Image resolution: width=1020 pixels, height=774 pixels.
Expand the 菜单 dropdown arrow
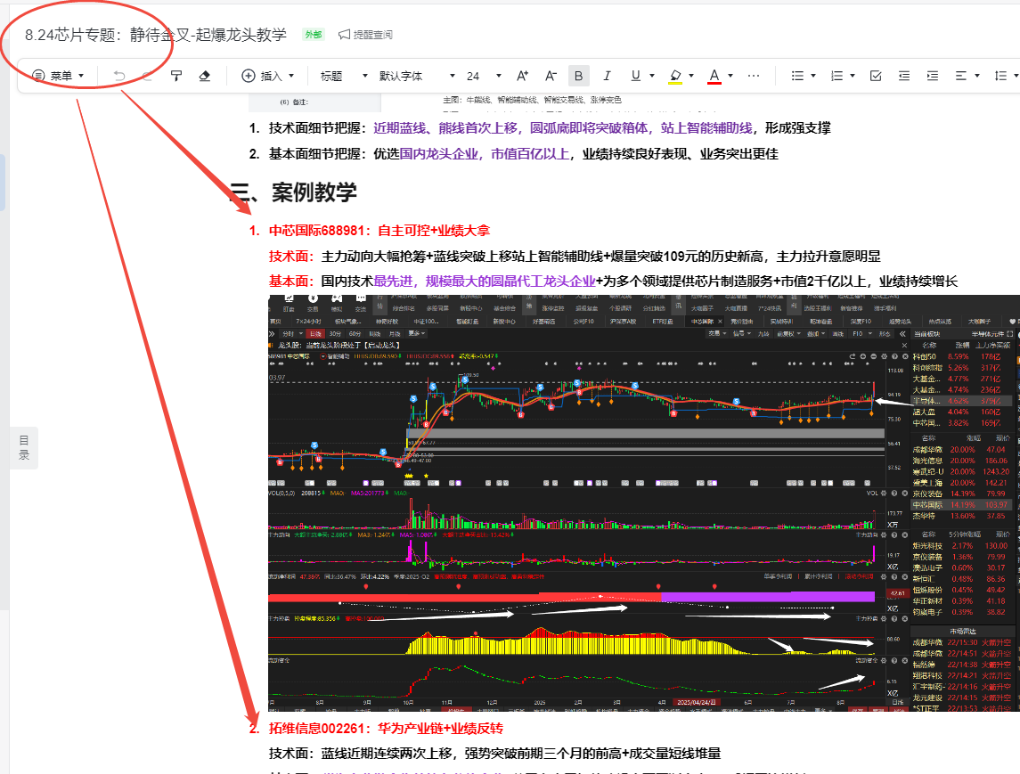[81, 76]
